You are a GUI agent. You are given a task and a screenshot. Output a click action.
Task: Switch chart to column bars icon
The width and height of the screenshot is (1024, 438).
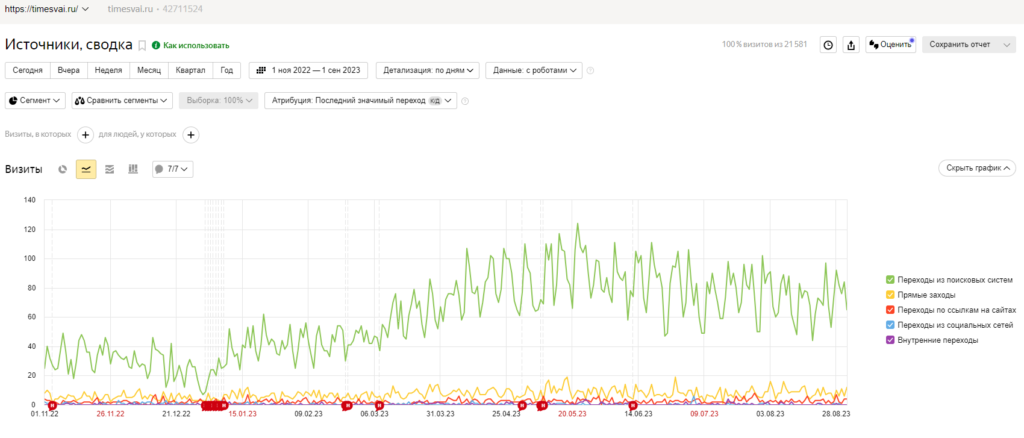coord(133,169)
